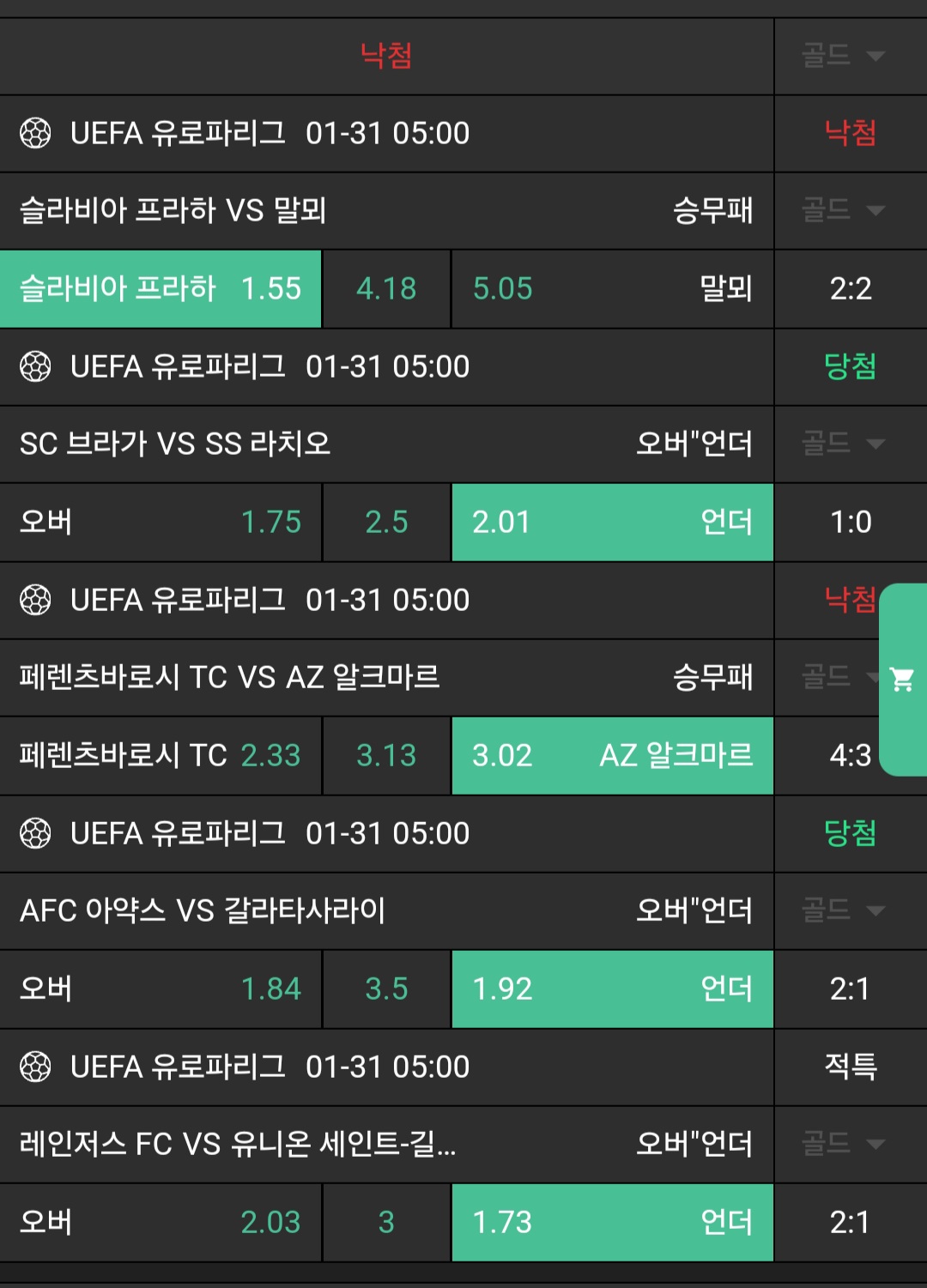
Task: Select the 언더 2.01 option for Braga vs Lazio
Action: pos(612,522)
